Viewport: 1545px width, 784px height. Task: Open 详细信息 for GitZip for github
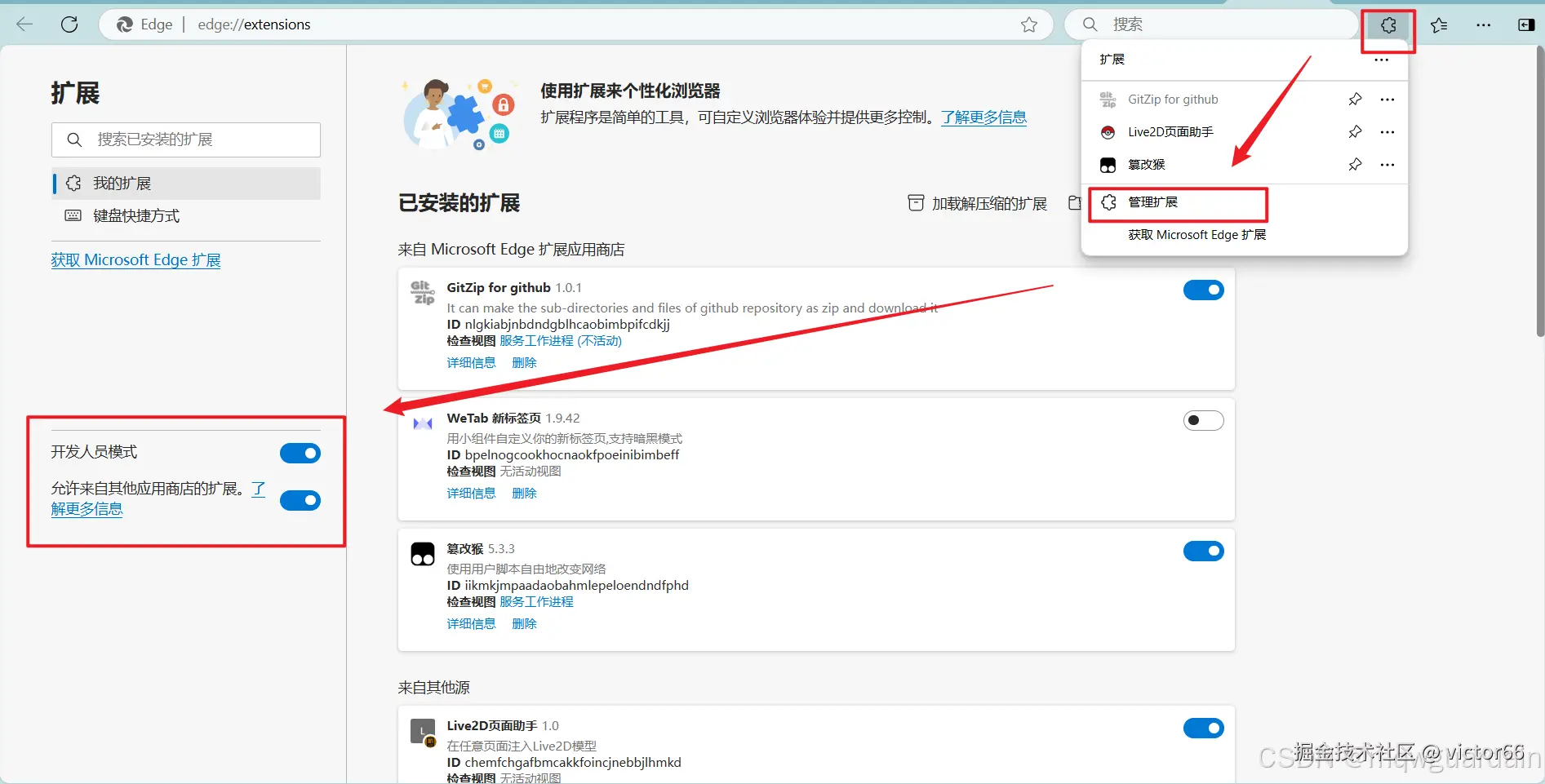pos(471,363)
